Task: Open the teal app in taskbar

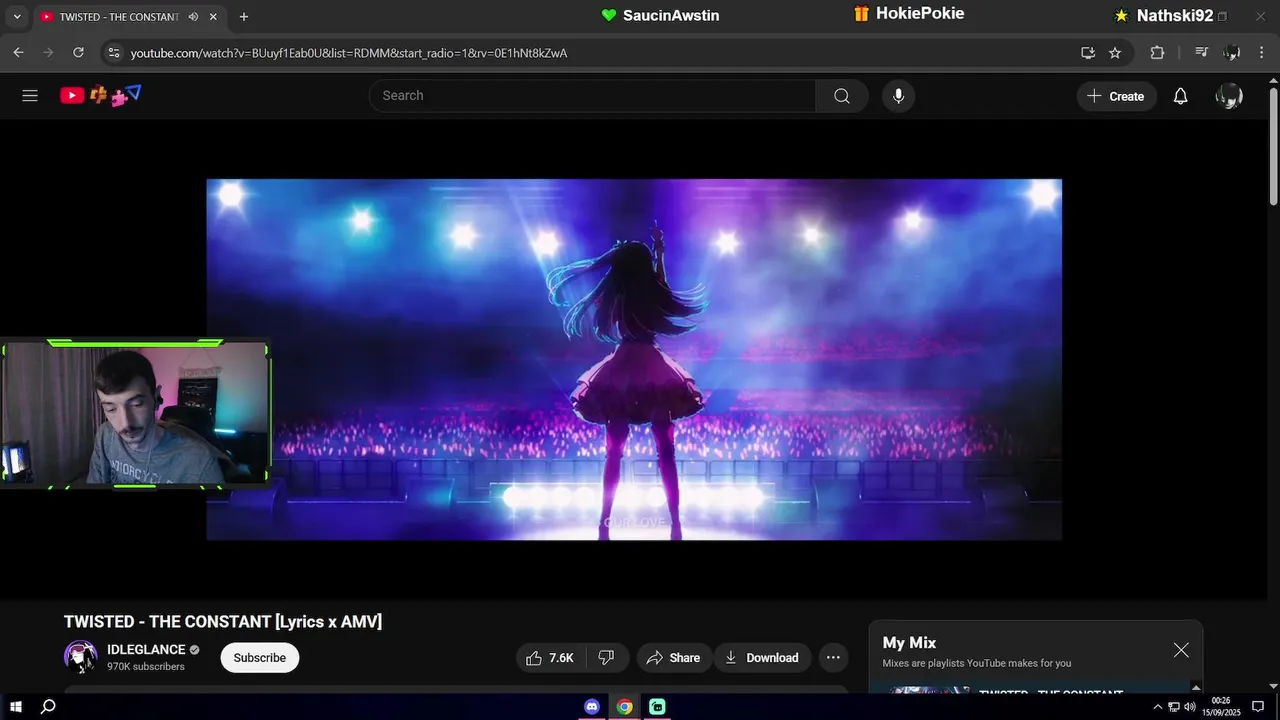Action: [x=657, y=707]
